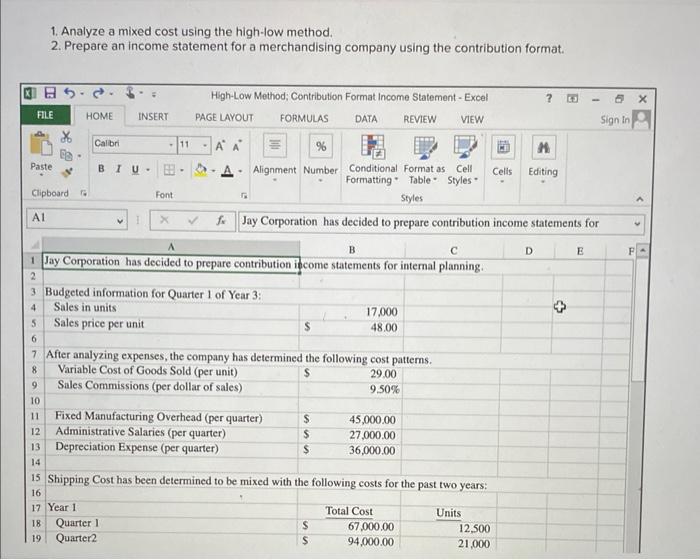This screenshot has width=700, height=560.
Task: Click the Copy icon in Clipboard group
Action: pyautogui.click(x=66, y=155)
